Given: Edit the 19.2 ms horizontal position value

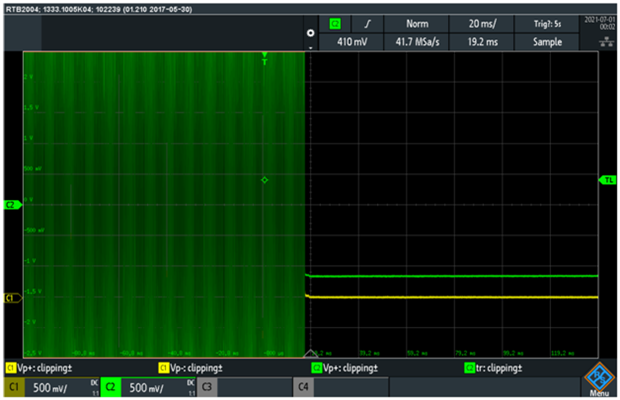Looking at the screenshot, I should click(482, 42).
